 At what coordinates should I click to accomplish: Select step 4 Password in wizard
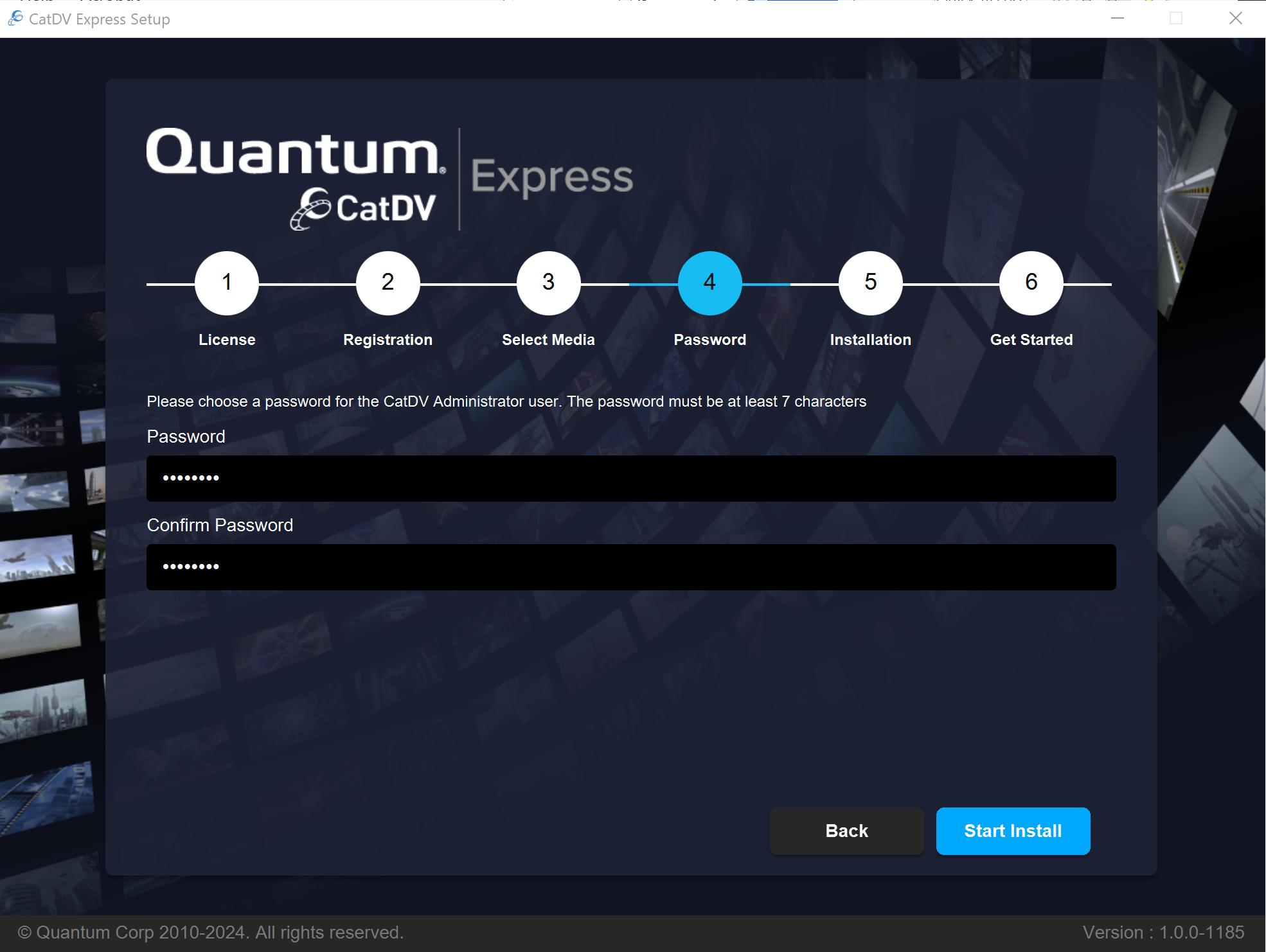tap(709, 283)
